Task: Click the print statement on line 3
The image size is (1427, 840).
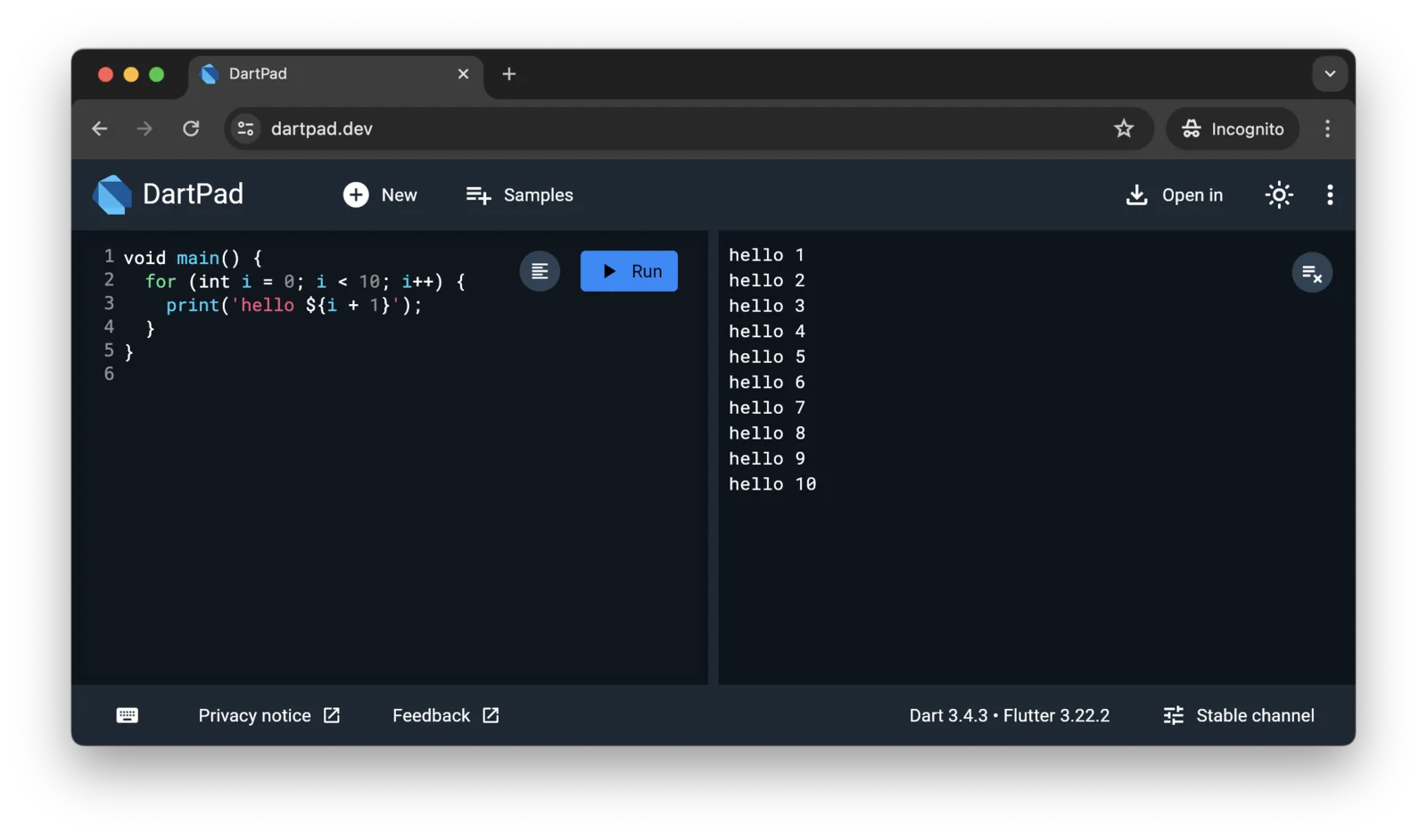Action: (x=293, y=305)
